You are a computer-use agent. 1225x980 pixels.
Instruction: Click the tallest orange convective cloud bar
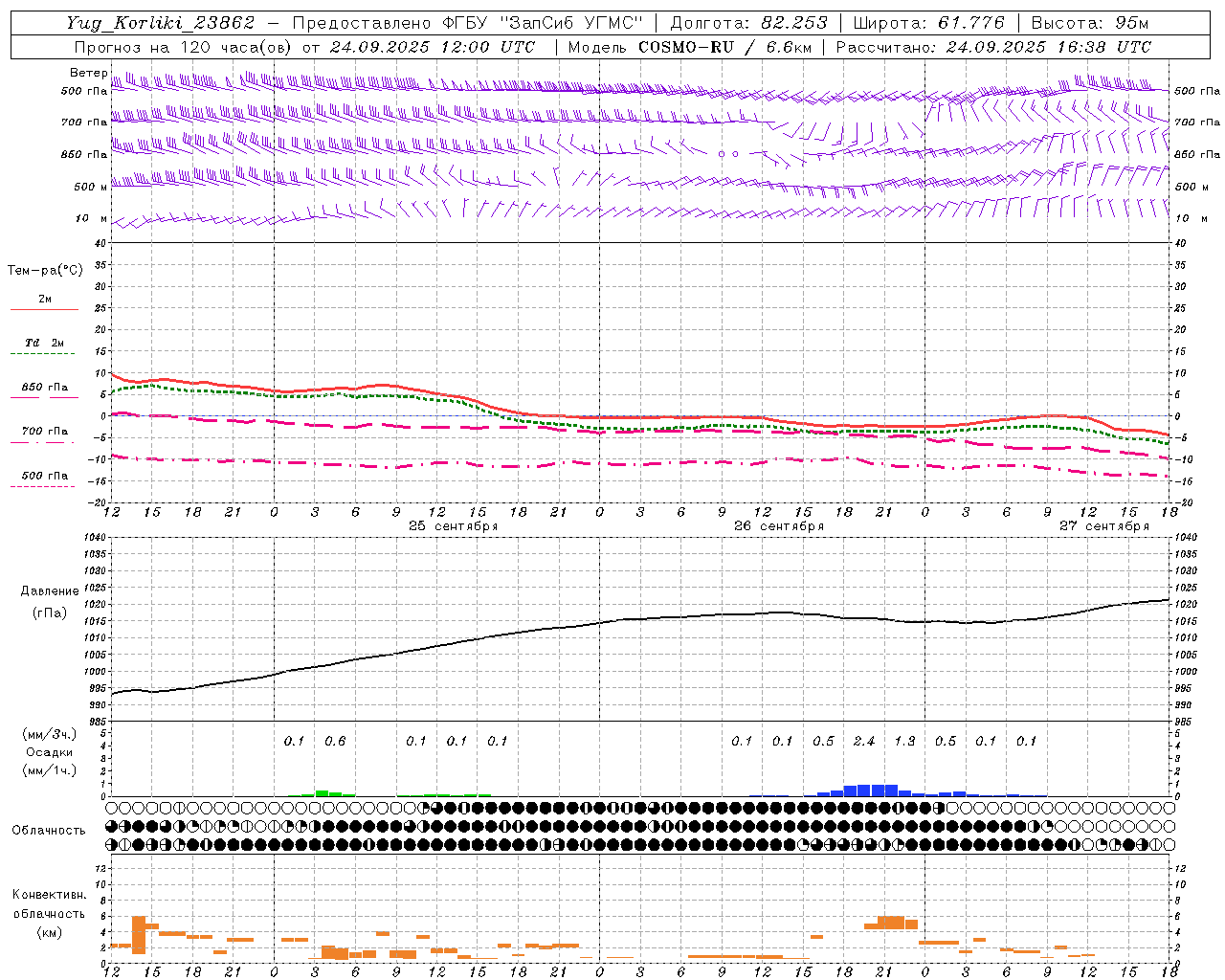[x=139, y=935]
